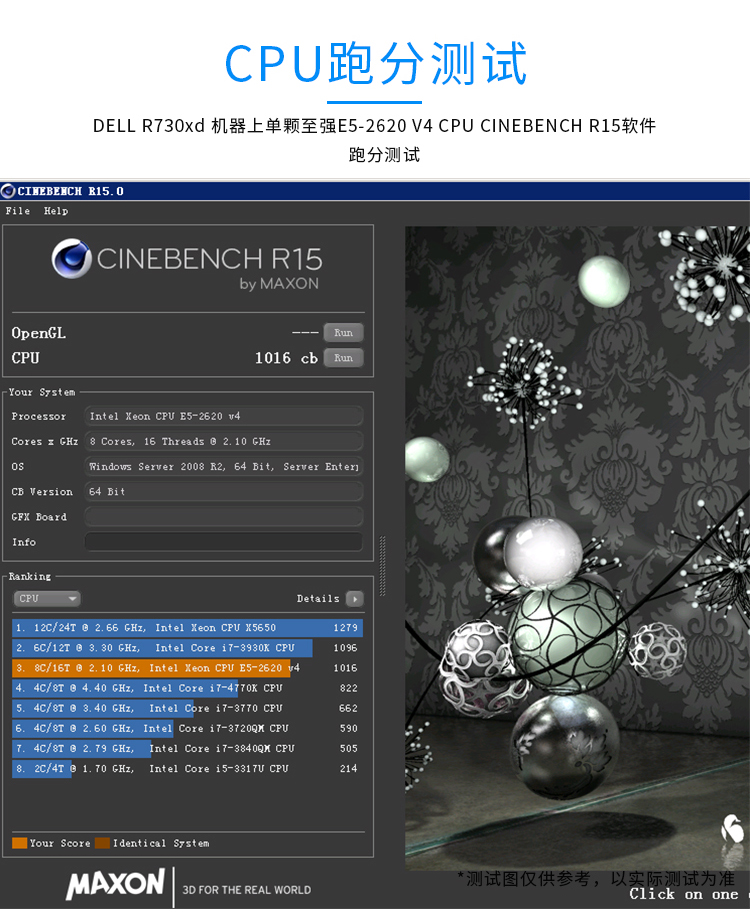Click the Processor field
Screen dimensions: 750x912
point(224,416)
